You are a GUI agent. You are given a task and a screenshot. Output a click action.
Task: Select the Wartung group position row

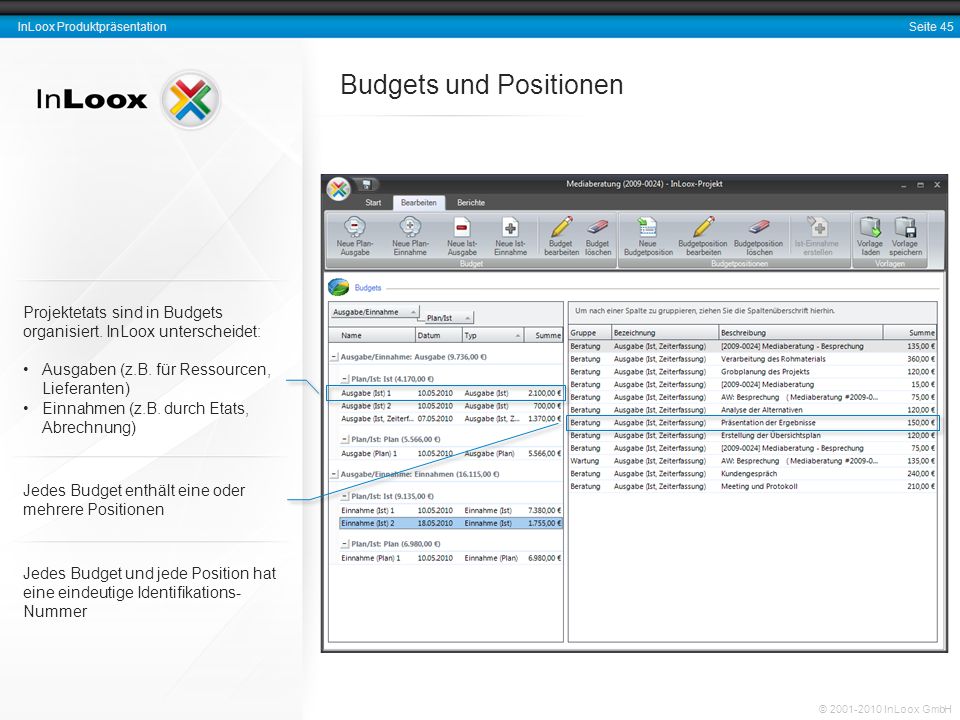point(752,461)
